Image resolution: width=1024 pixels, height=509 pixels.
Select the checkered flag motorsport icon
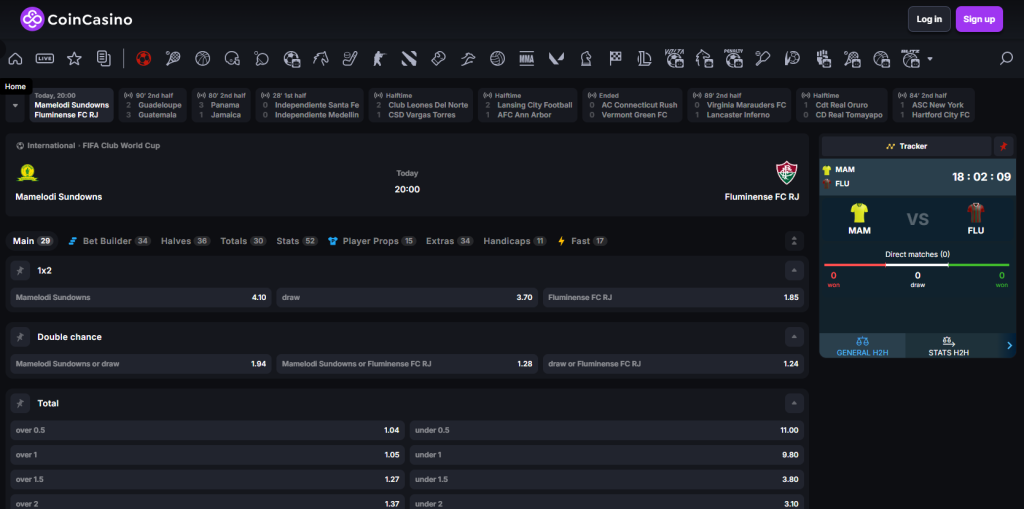pyautogui.click(x=615, y=59)
